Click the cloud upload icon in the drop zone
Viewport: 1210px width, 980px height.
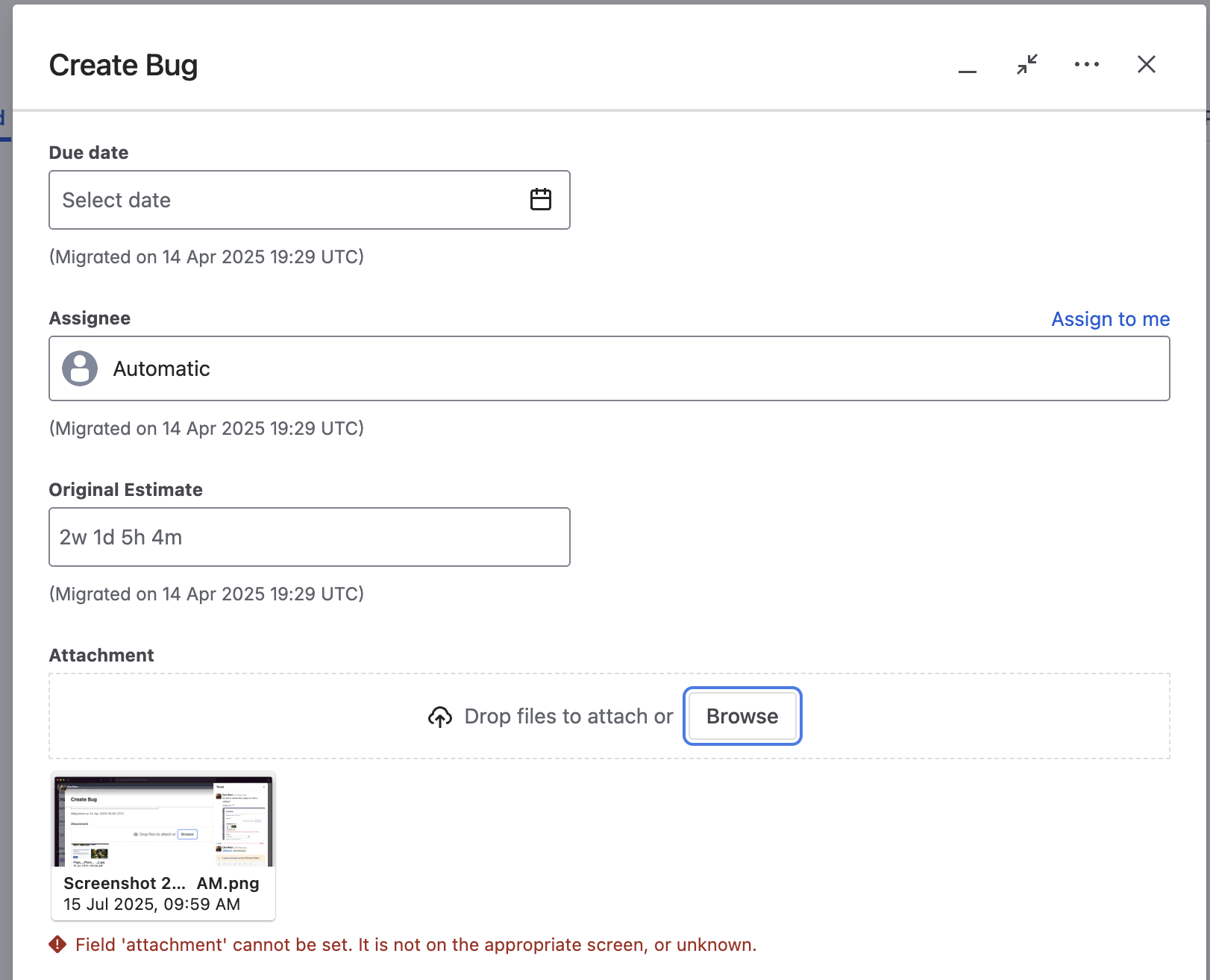(x=440, y=717)
